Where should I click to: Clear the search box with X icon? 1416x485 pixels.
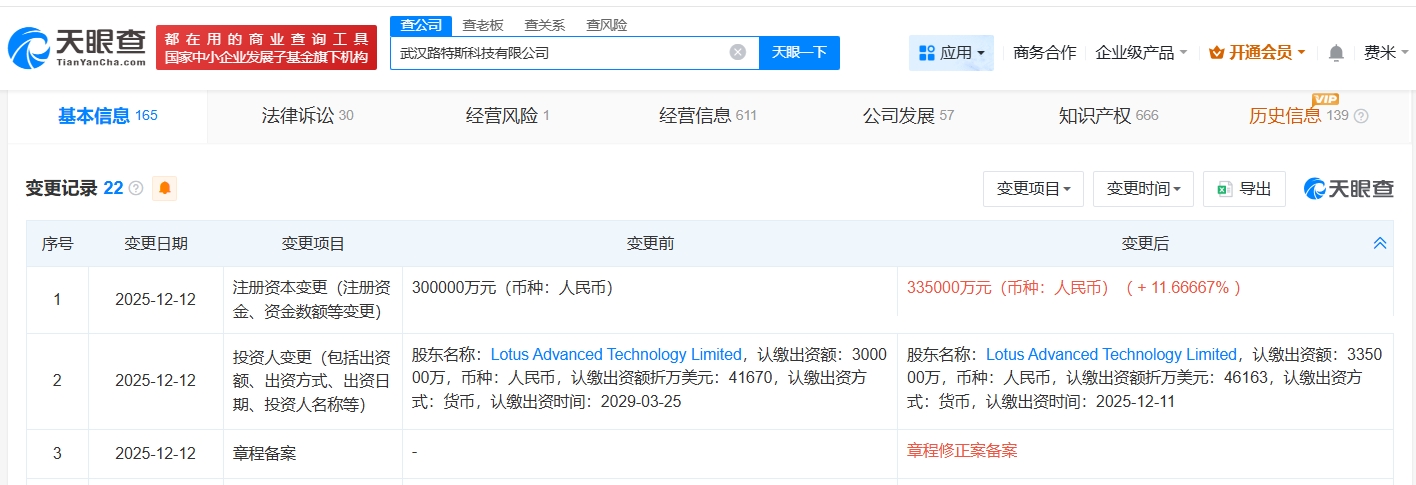pyautogui.click(x=738, y=53)
